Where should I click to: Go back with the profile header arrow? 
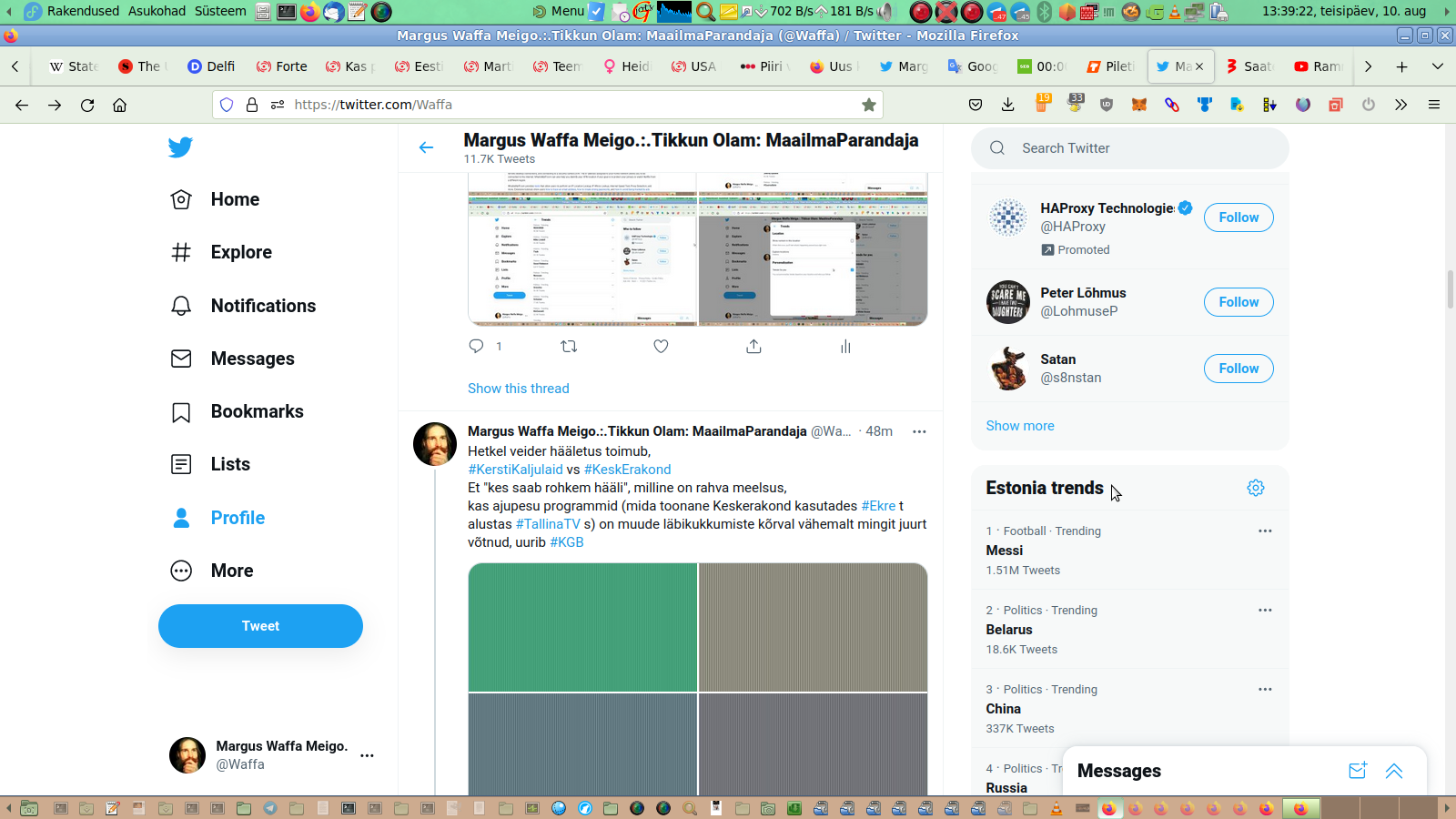click(x=426, y=147)
